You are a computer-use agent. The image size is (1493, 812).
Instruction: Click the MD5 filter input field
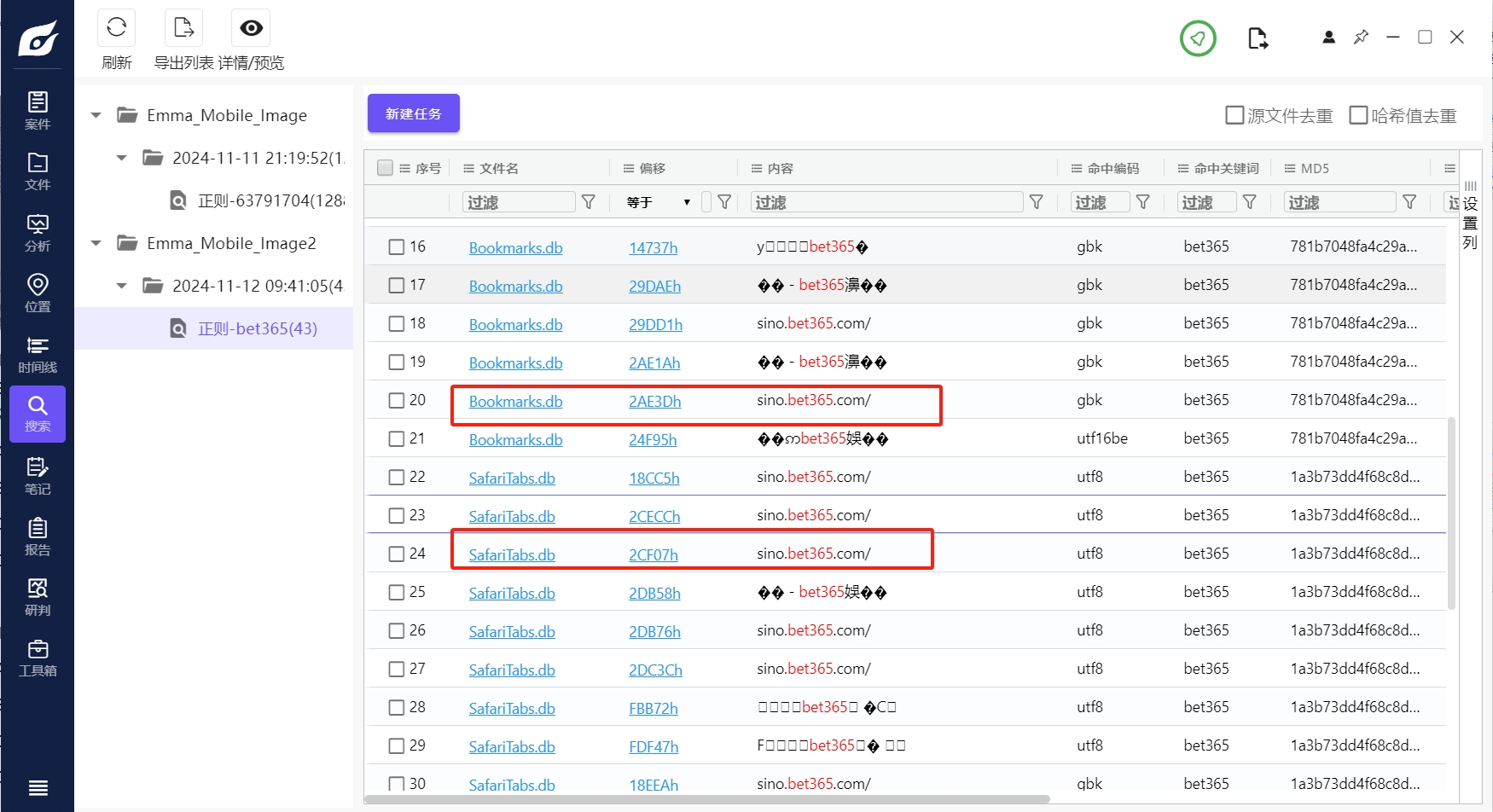click(1339, 202)
